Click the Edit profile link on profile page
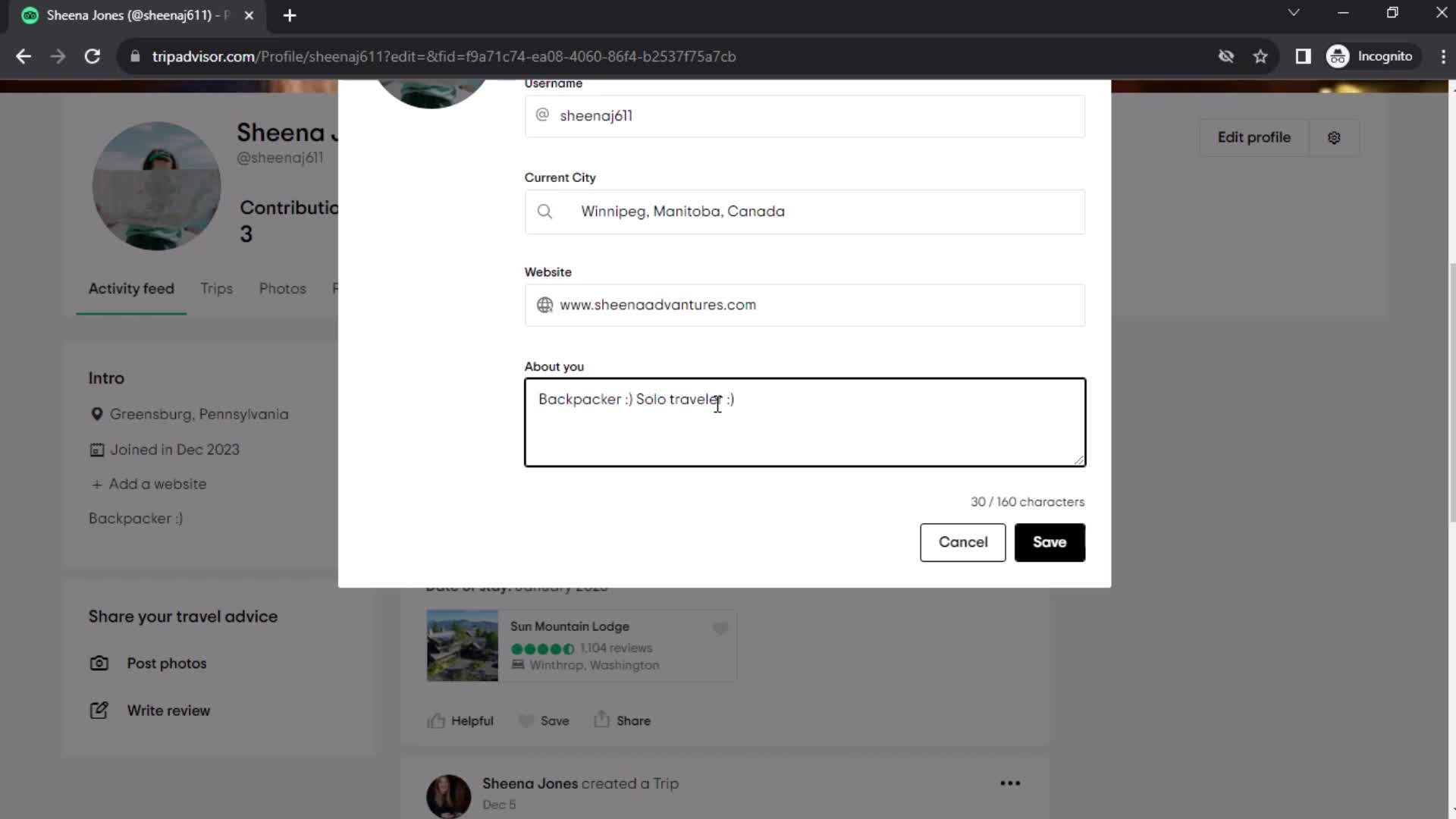 click(1254, 137)
